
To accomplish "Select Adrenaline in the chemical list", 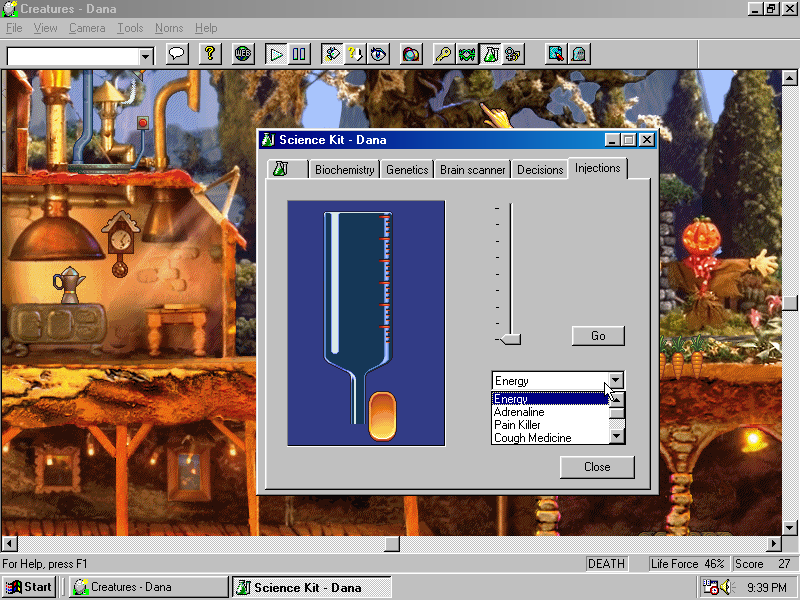I will coord(550,412).
